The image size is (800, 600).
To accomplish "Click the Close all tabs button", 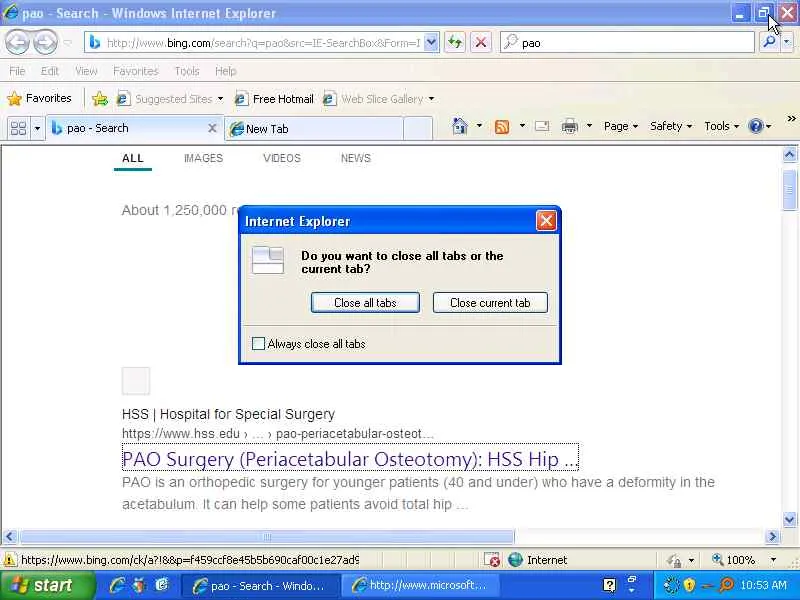I will (365, 303).
